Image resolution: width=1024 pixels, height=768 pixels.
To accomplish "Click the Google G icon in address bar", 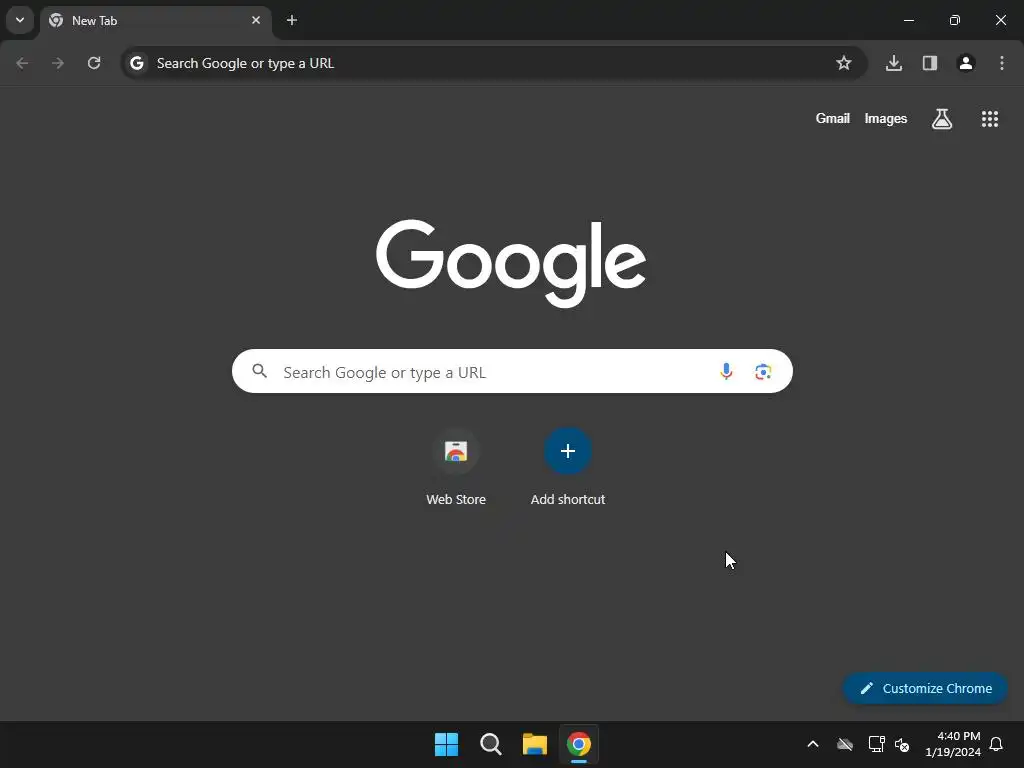I will (136, 63).
